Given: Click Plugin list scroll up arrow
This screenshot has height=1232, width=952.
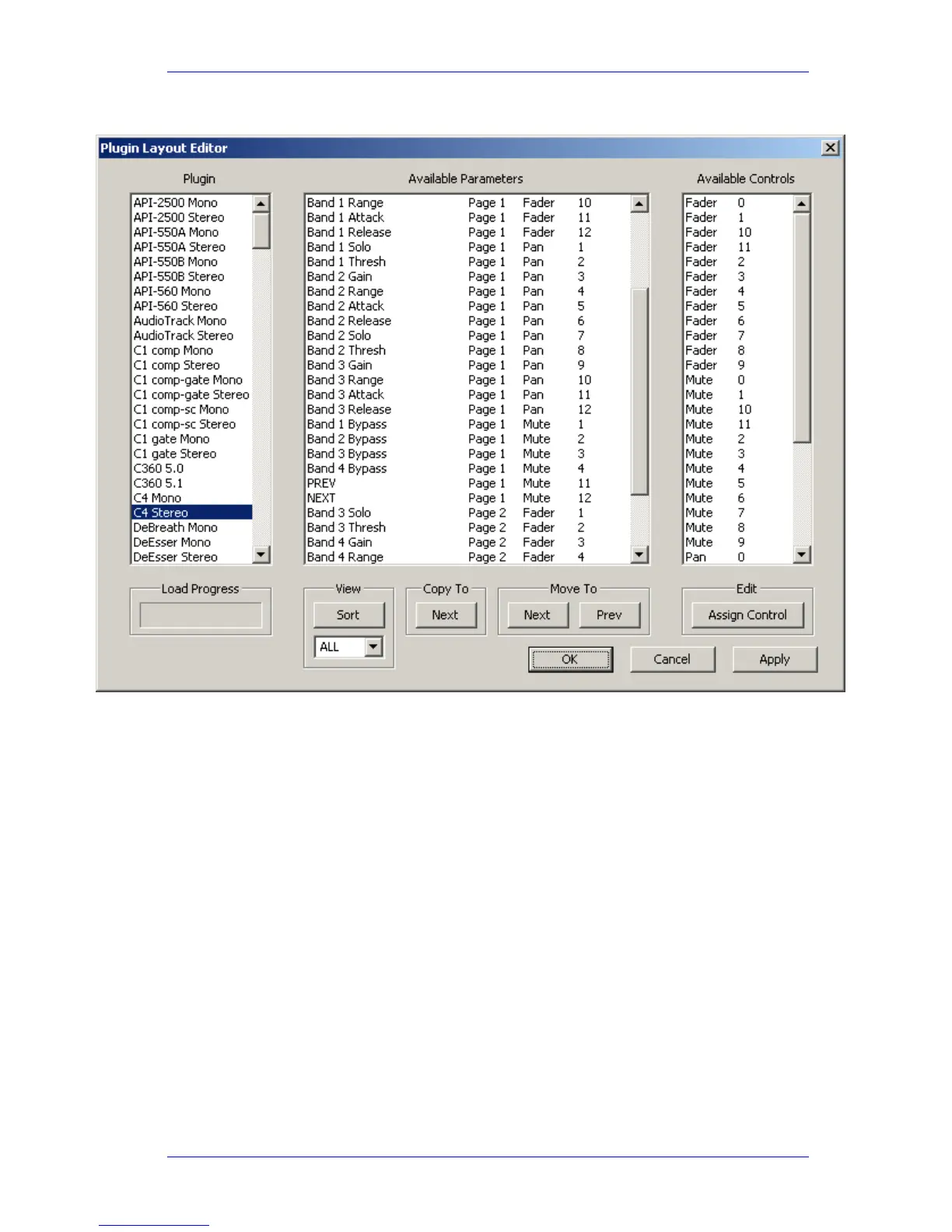Looking at the screenshot, I should (x=261, y=203).
